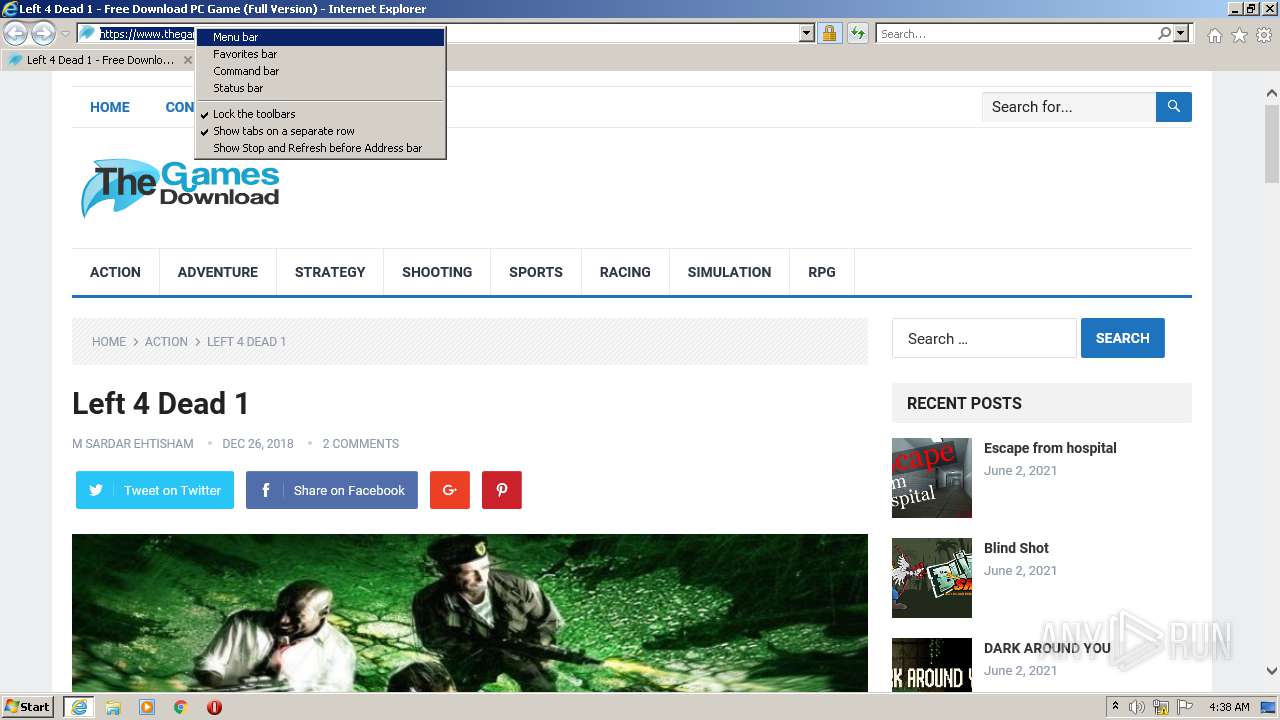Open DARK AROUND YOU post link
The height and width of the screenshot is (720, 1280).
point(1047,648)
